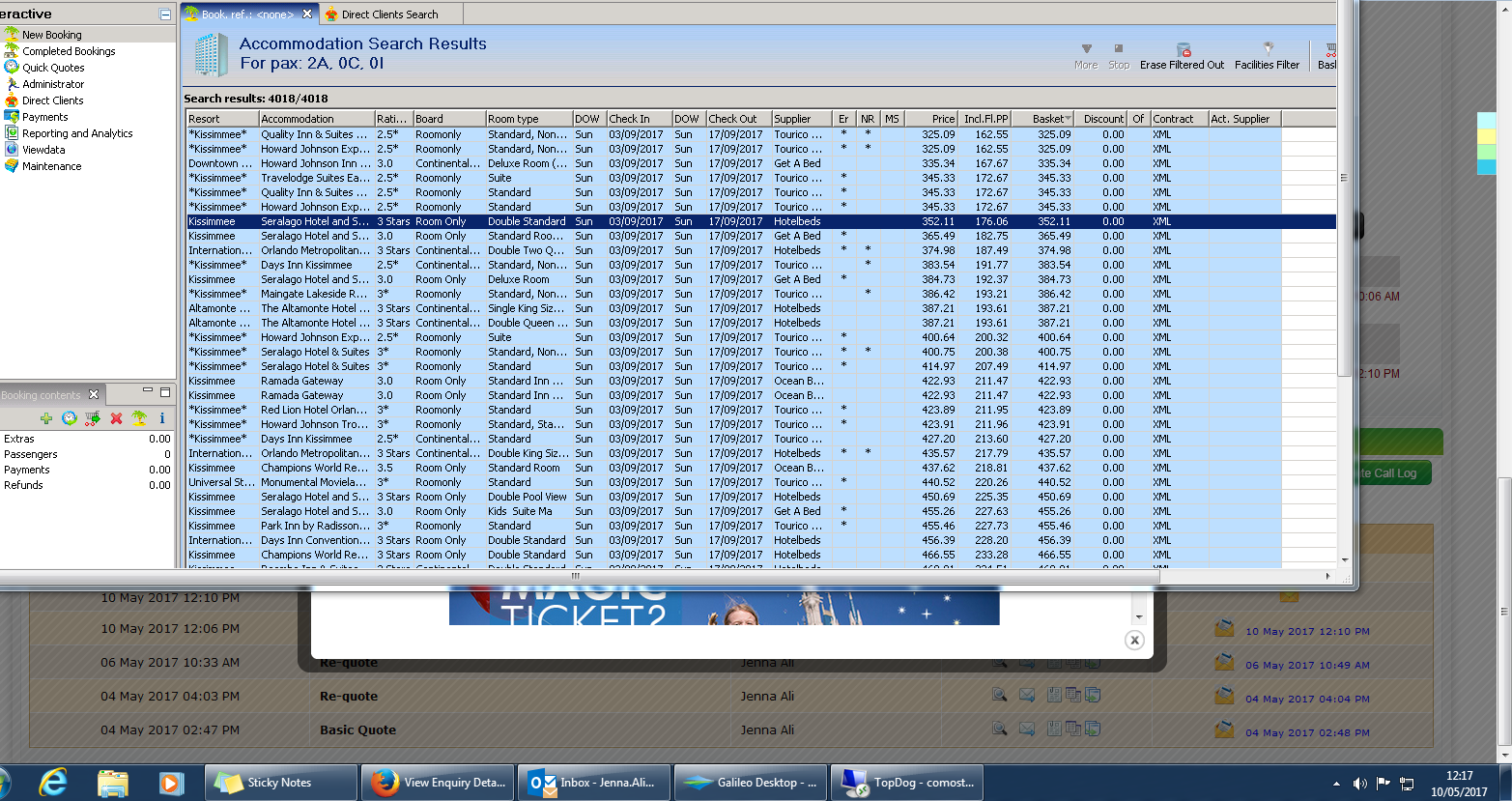The width and height of the screenshot is (1512, 801).
Task: Click the magnifier icon in 04:03 PM Re-quote row
Action: (x=999, y=695)
